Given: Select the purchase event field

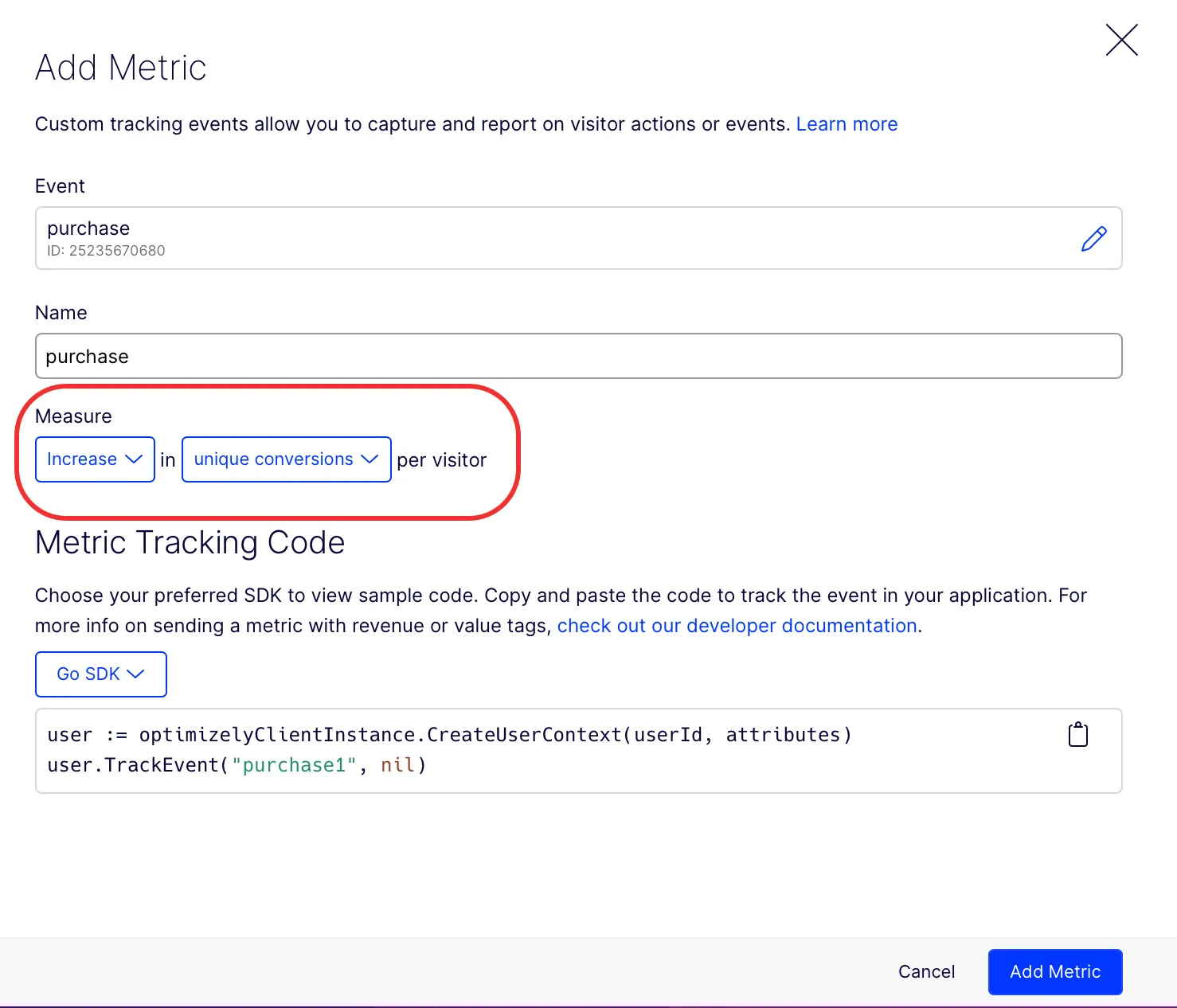Looking at the screenshot, I should [x=579, y=238].
